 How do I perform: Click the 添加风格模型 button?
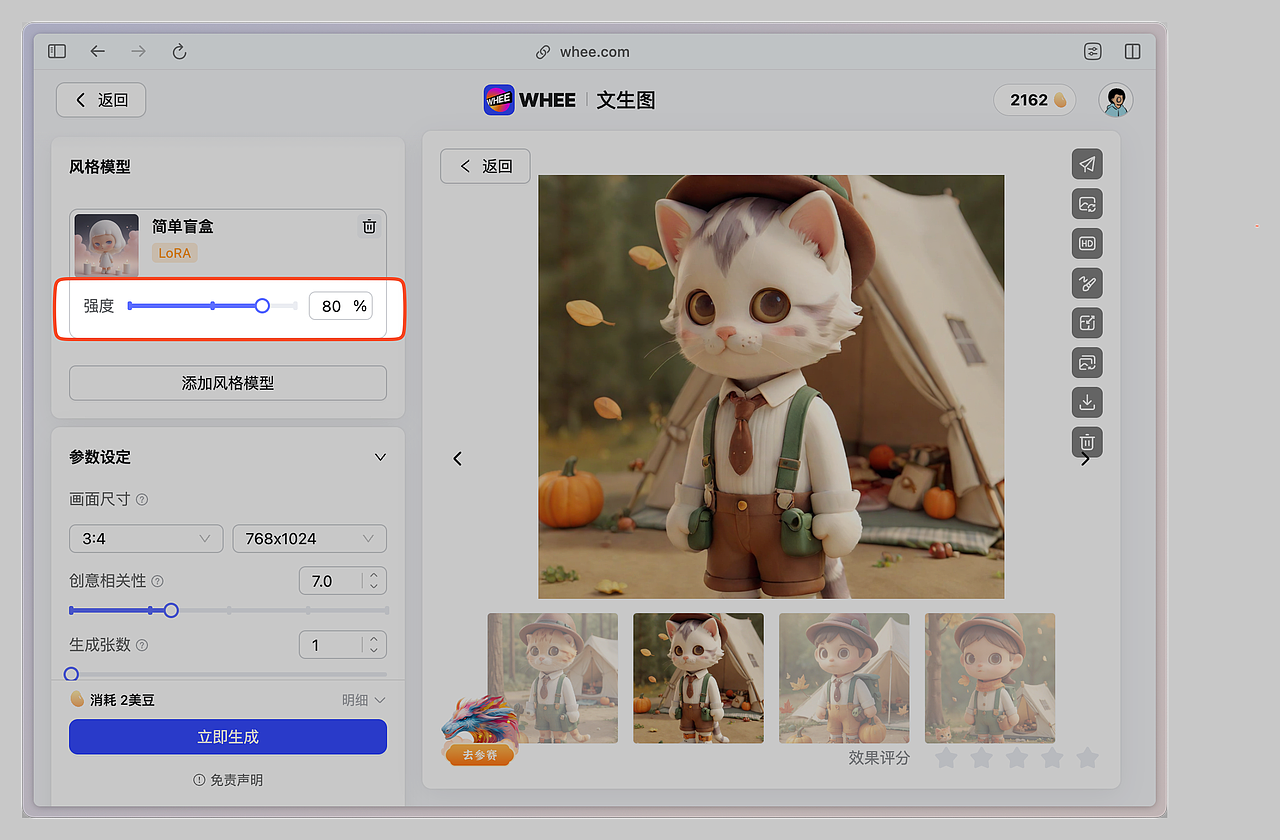click(228, 383)
